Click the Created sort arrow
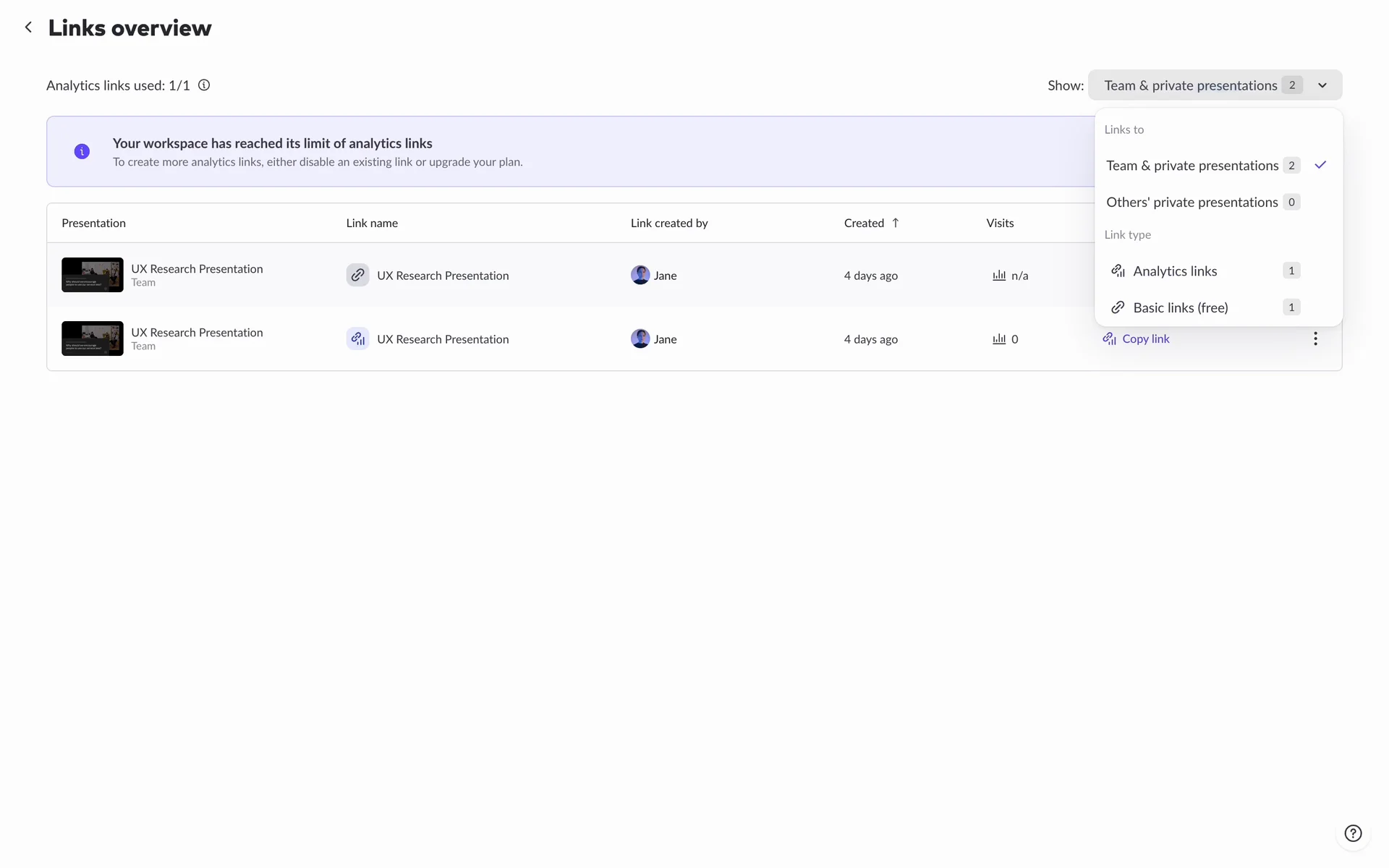Image resolution: width=1389 pixels, height=868 pixels. tap(896, 223)
